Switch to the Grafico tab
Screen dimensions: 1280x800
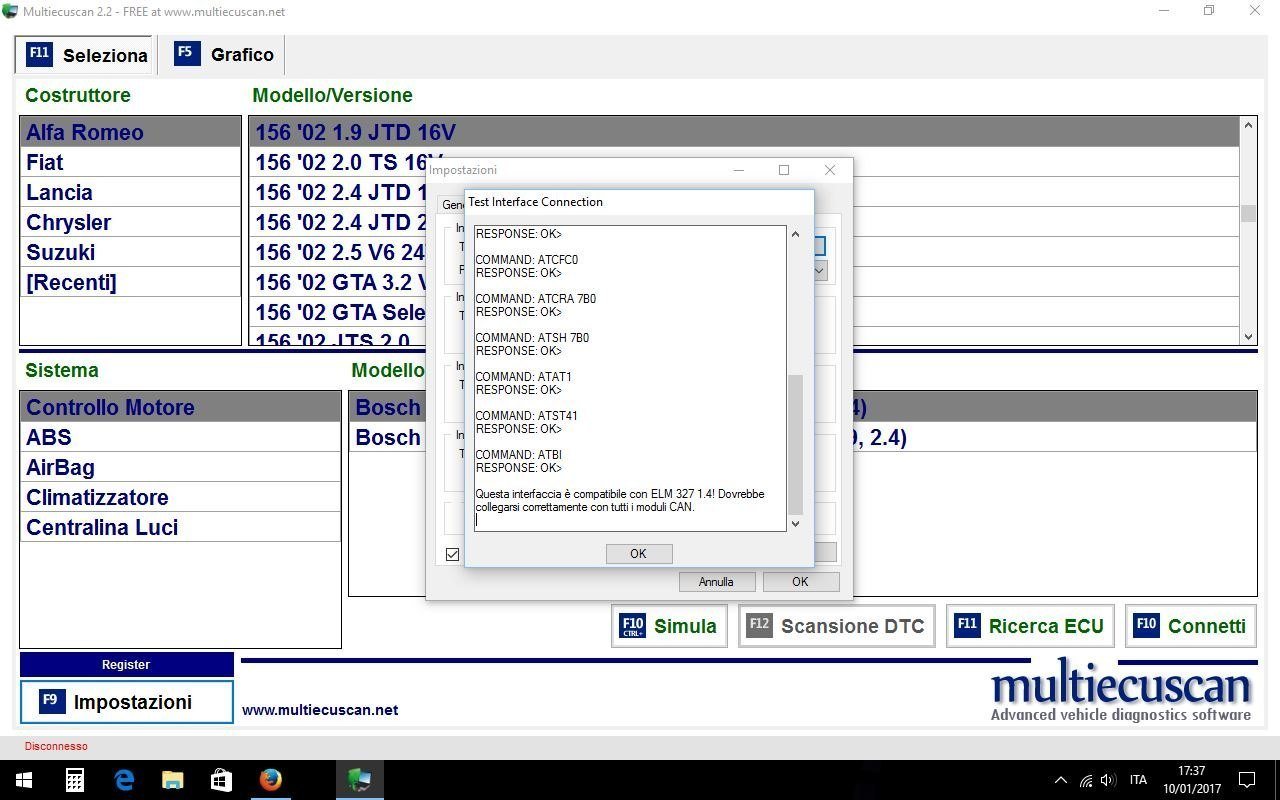point(223,55)
